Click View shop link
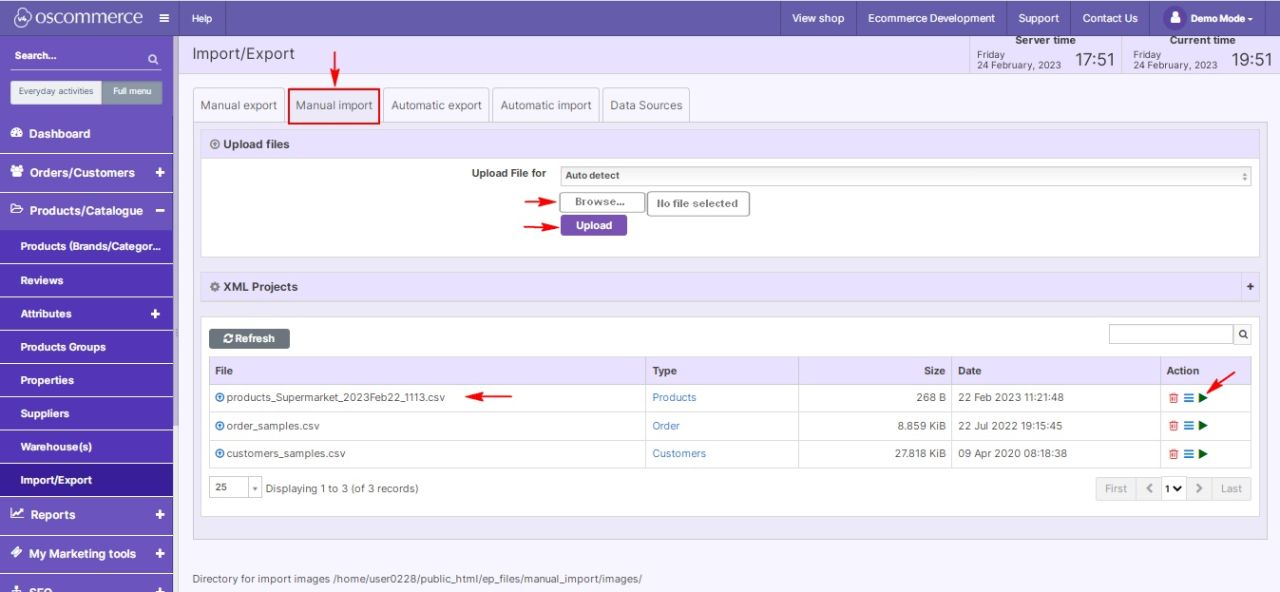The height and width of the screenshot is (592, 1280). point(818,18)
